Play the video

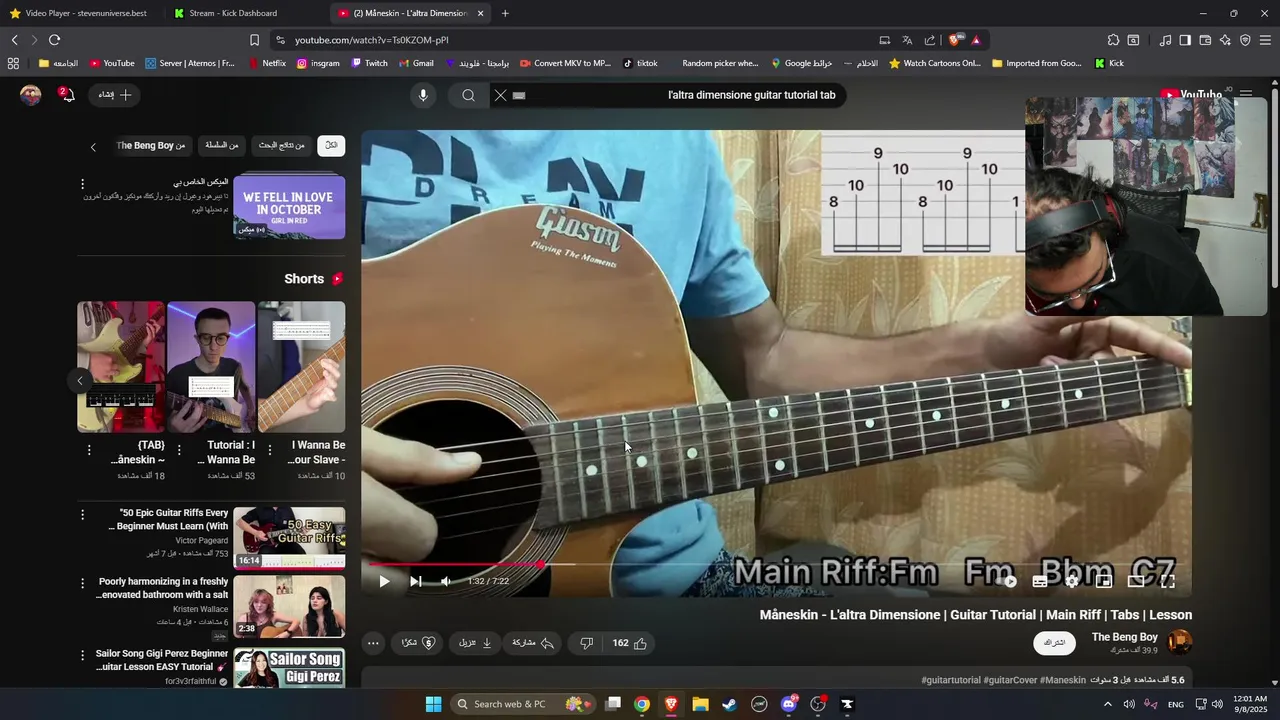pyautogui.click(x=384, y=581)
